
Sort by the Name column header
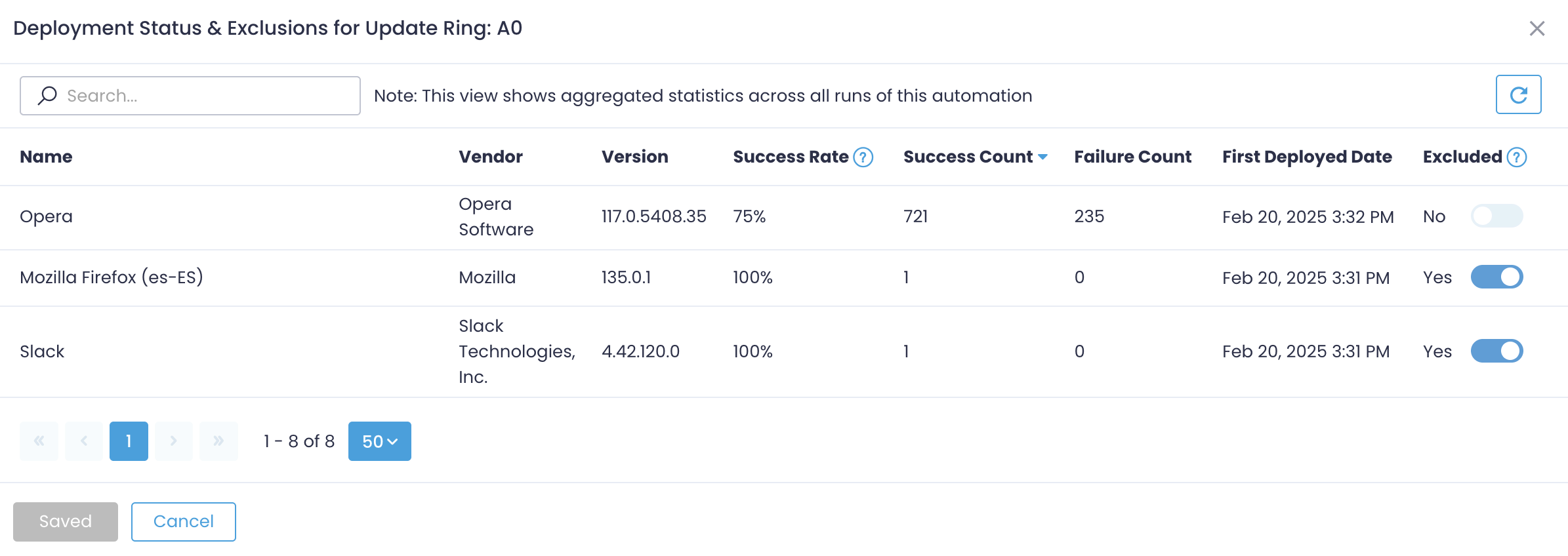tap(46, 157)
